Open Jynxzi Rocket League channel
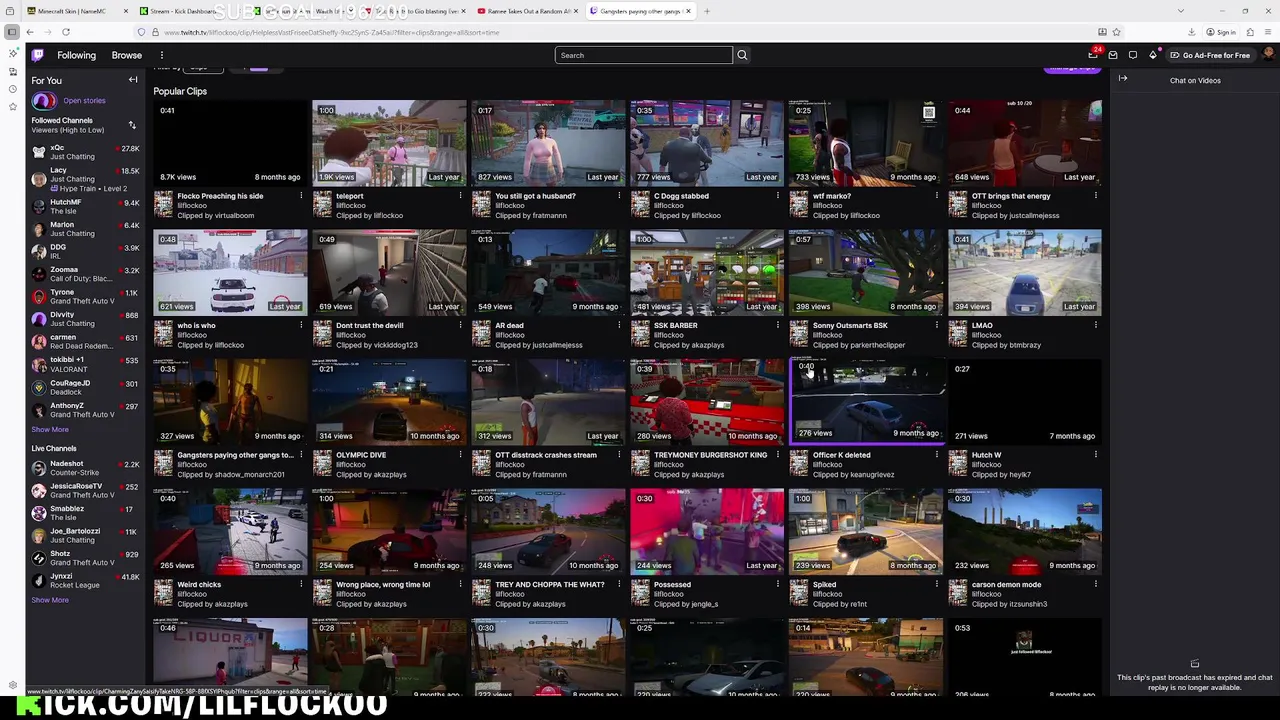This screenshot has height=720, width=1280. 85,581
